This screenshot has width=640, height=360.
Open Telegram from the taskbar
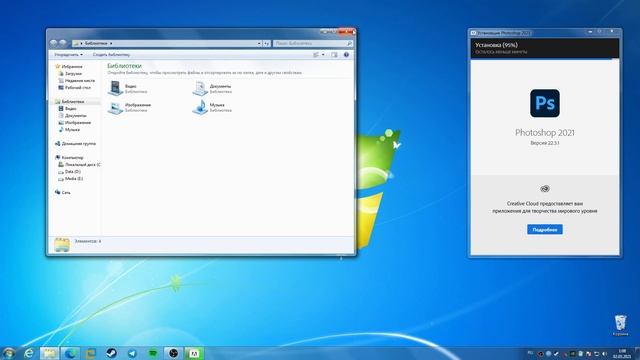[x=132, y=353]
